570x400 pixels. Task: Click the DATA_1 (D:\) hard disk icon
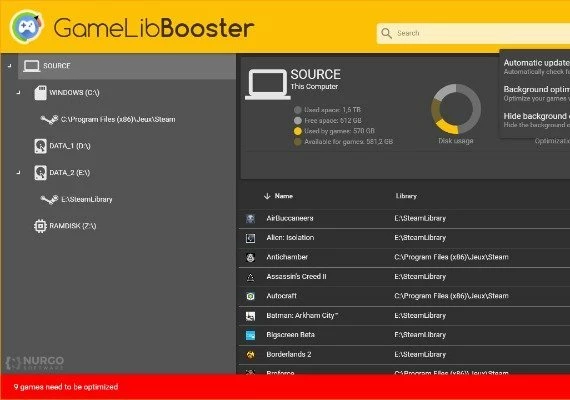40,146
